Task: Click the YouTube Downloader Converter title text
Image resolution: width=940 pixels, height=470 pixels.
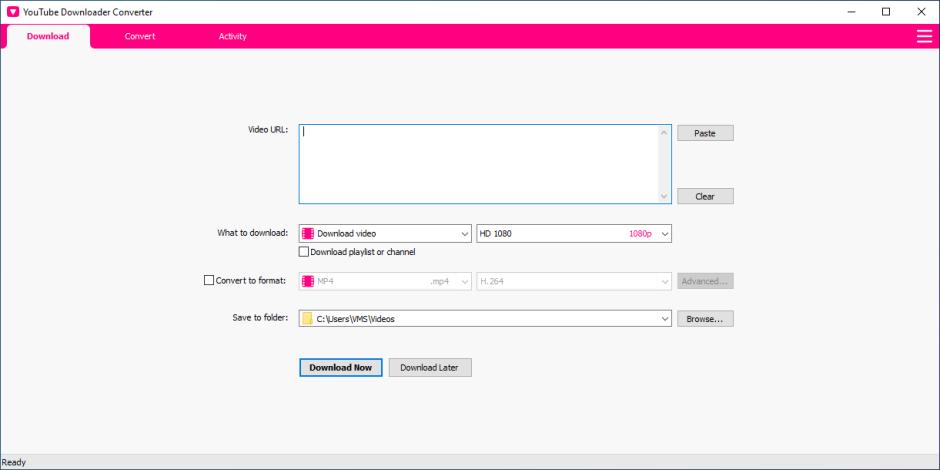Action: coord(88,12)
